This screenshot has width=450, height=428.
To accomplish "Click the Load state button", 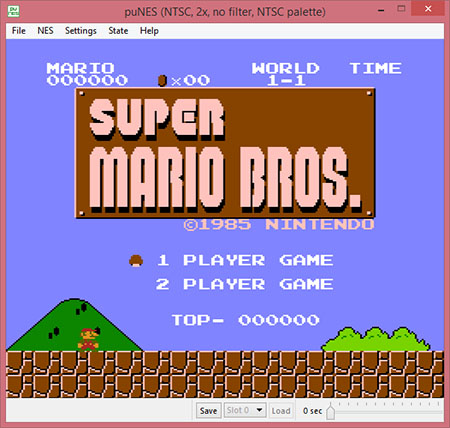I will (x=281, y=411).
